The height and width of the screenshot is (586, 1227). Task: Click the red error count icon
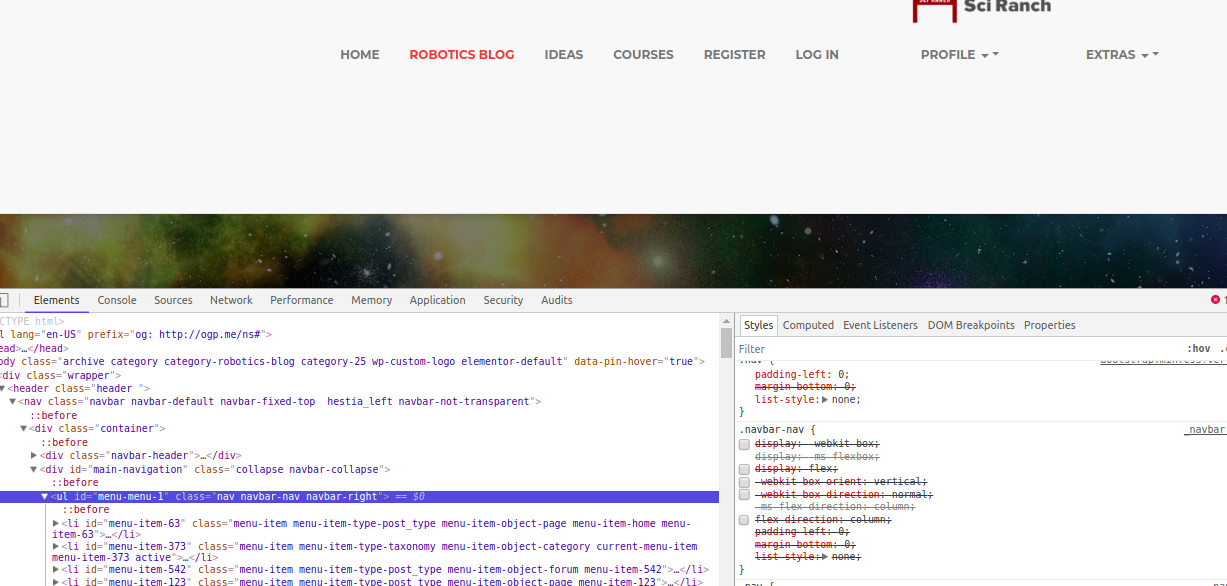(1215, 300)
